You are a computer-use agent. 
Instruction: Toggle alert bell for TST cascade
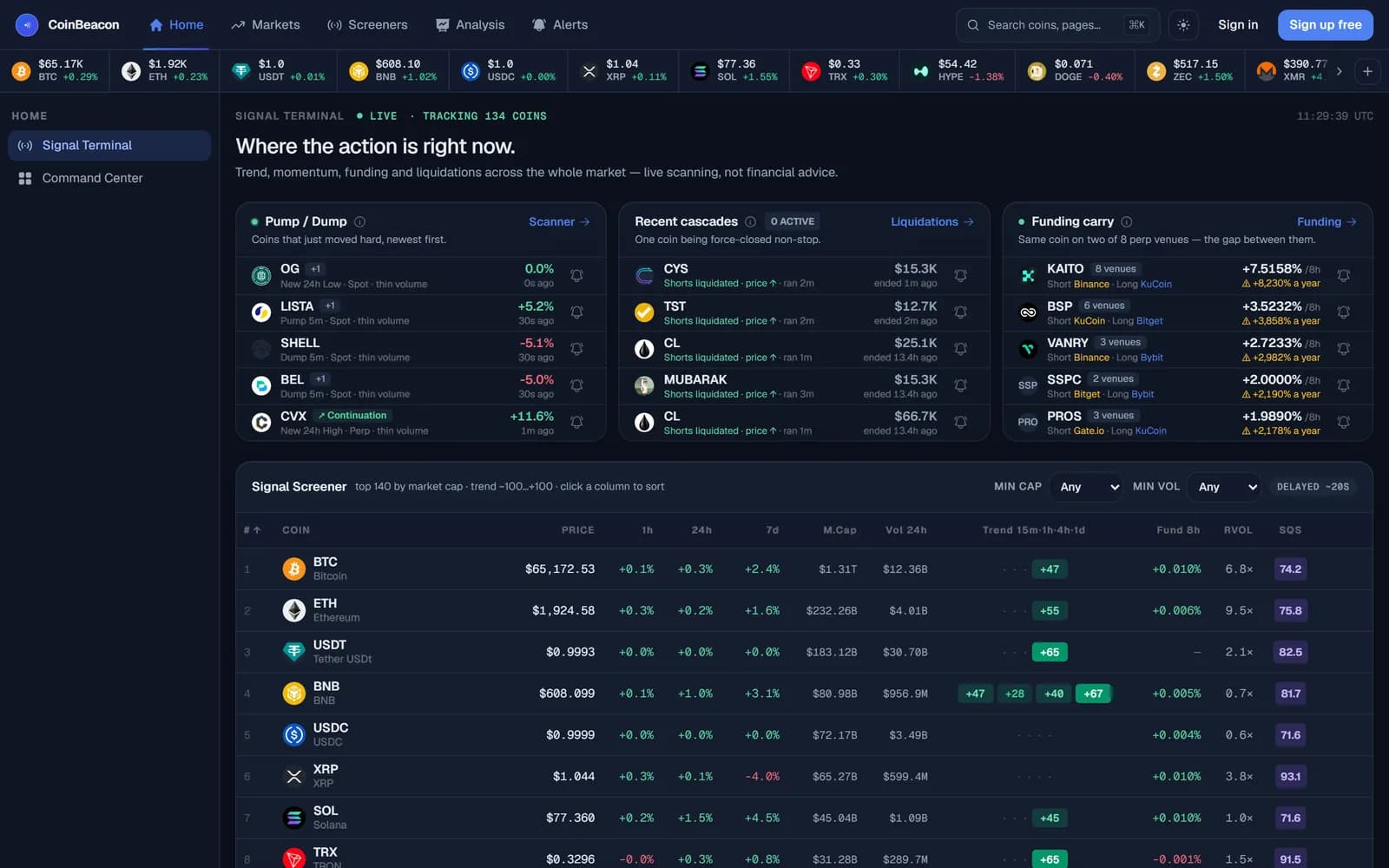click(x=960, y=312)
